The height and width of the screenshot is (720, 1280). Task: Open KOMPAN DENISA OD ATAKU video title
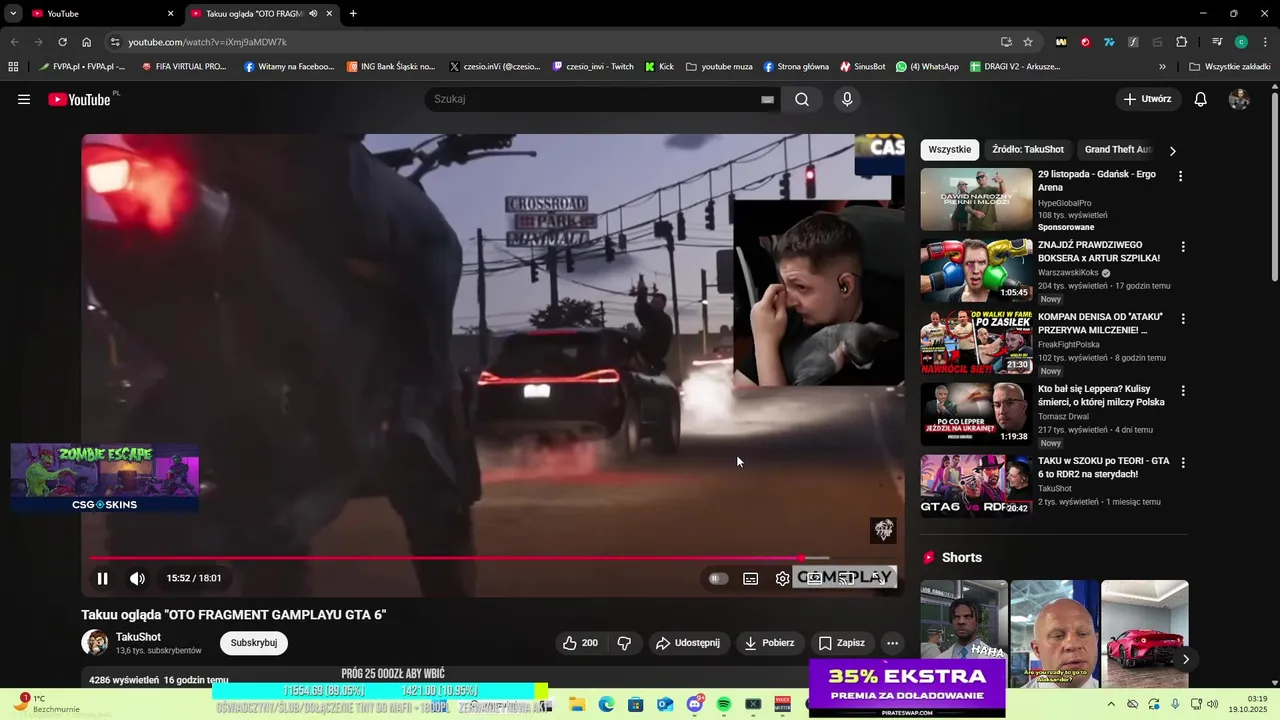[1100, 323]
